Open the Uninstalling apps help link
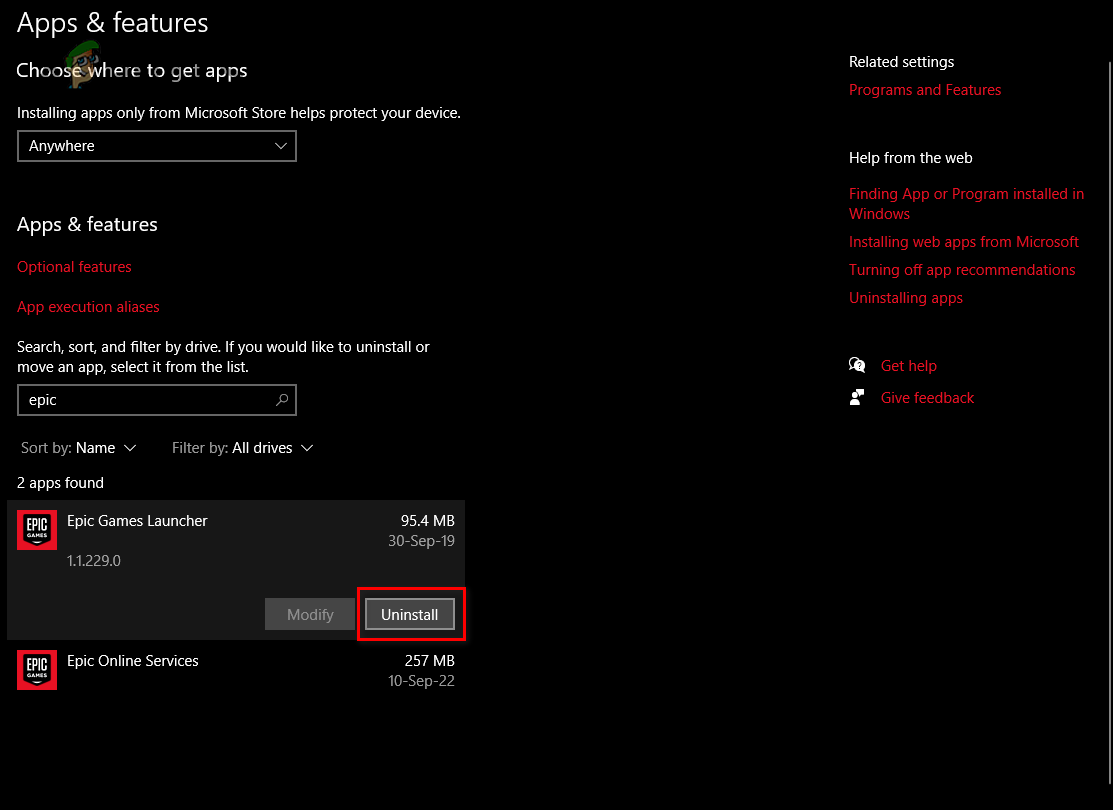This screenshot has height=810, width=1113. (906, 297)
